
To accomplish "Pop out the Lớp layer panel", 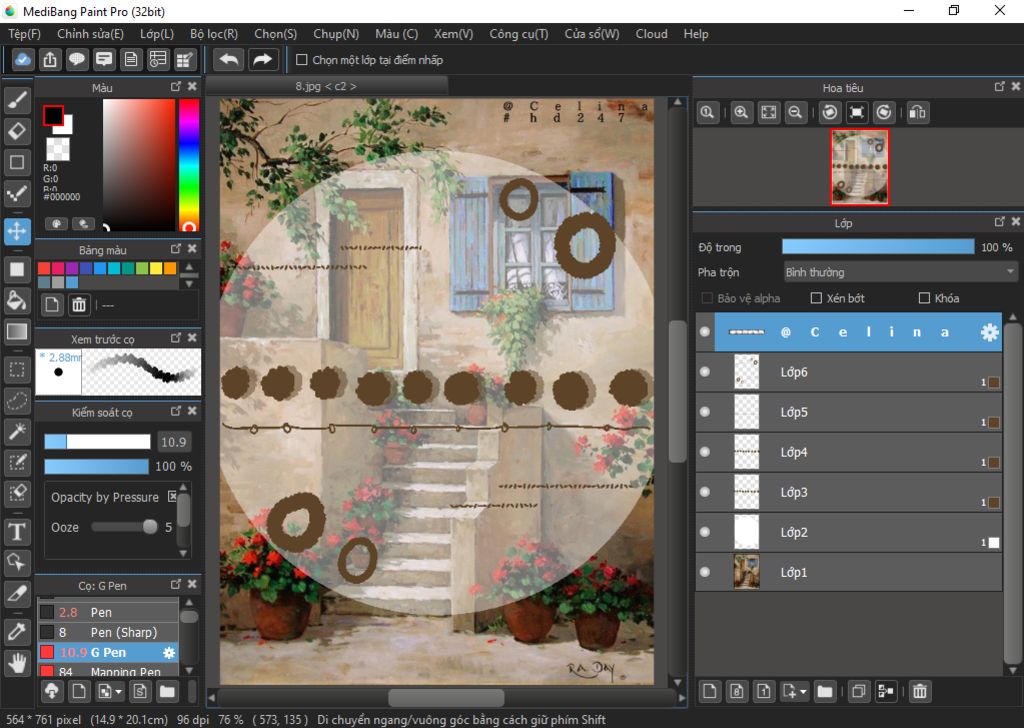I will (x=999, y=221).
